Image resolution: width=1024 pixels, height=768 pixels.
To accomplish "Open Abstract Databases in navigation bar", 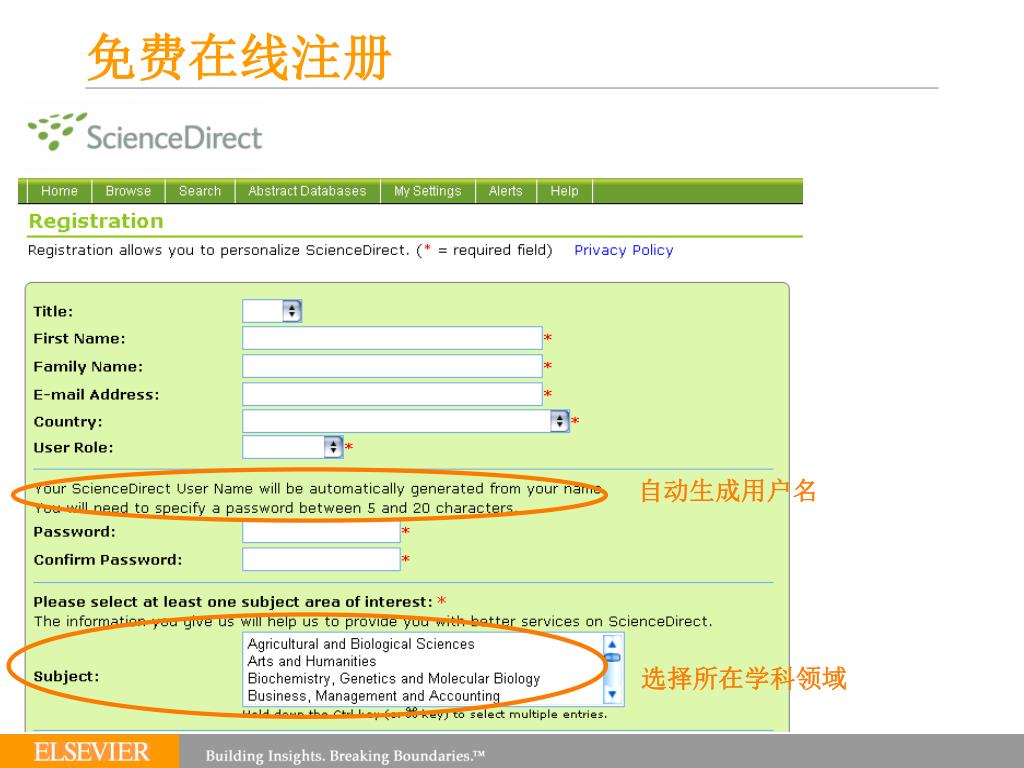I will (307, 191).
